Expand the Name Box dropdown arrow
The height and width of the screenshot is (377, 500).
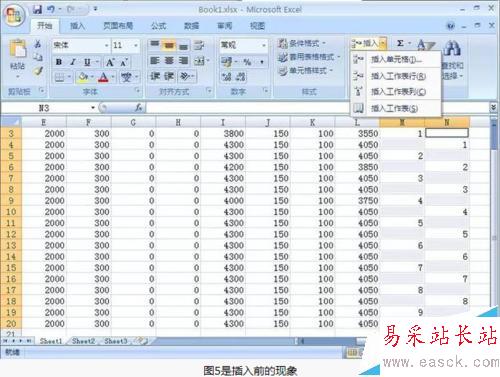93,108
